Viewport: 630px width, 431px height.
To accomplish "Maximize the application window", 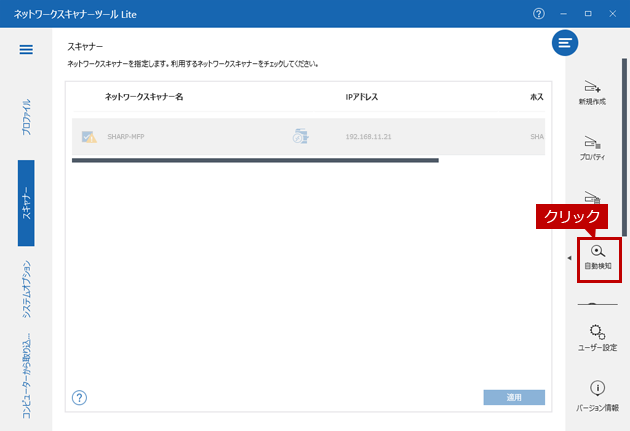I will (x=588, y=14).
